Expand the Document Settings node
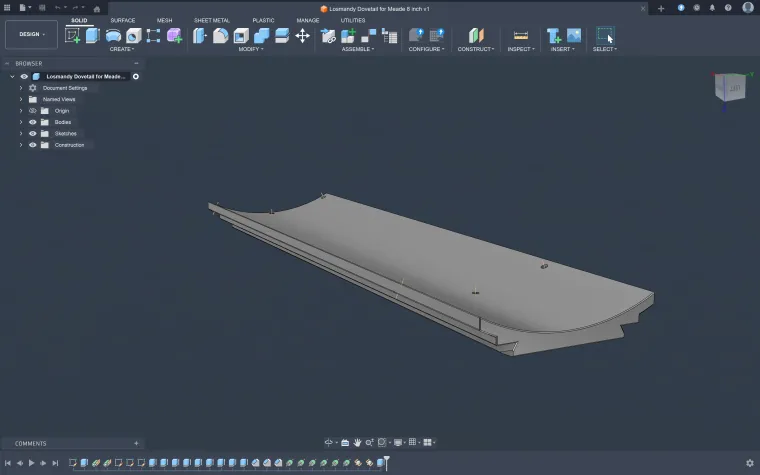 coord(21,88)
